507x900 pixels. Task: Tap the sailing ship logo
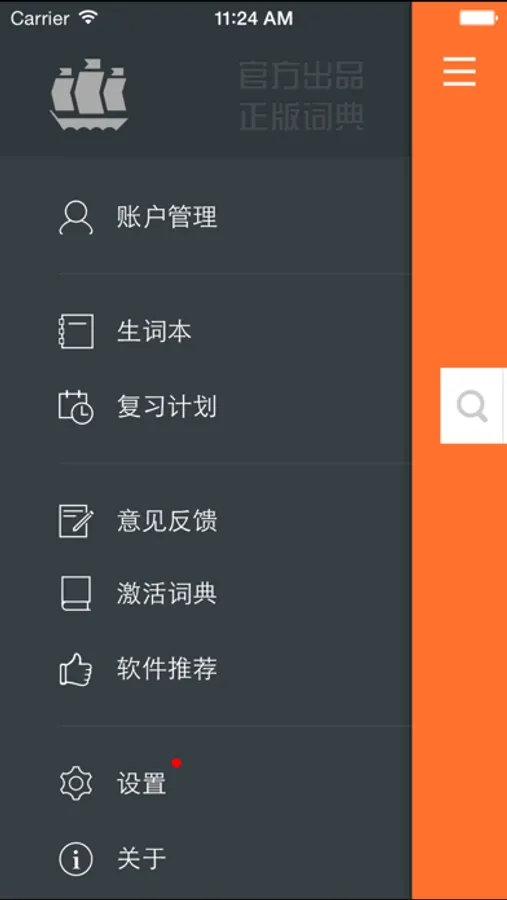[x=89, y=94]
